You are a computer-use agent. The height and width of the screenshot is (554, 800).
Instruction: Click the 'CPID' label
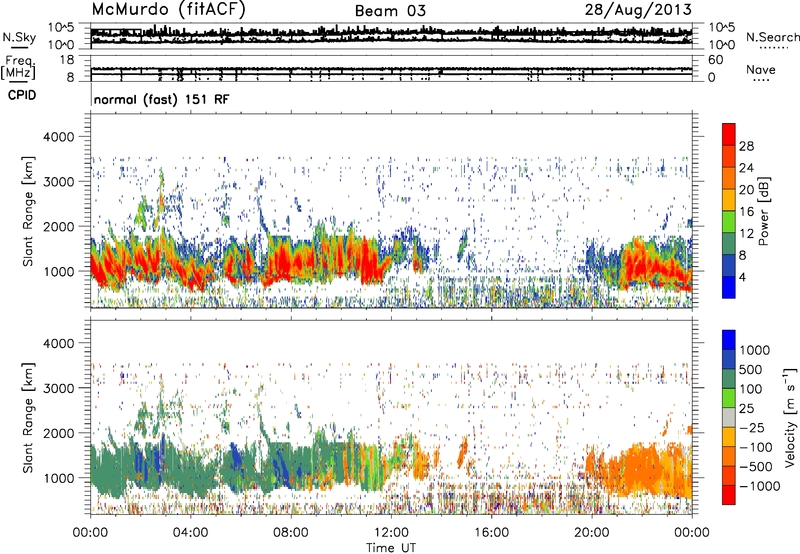coord(22,95)
